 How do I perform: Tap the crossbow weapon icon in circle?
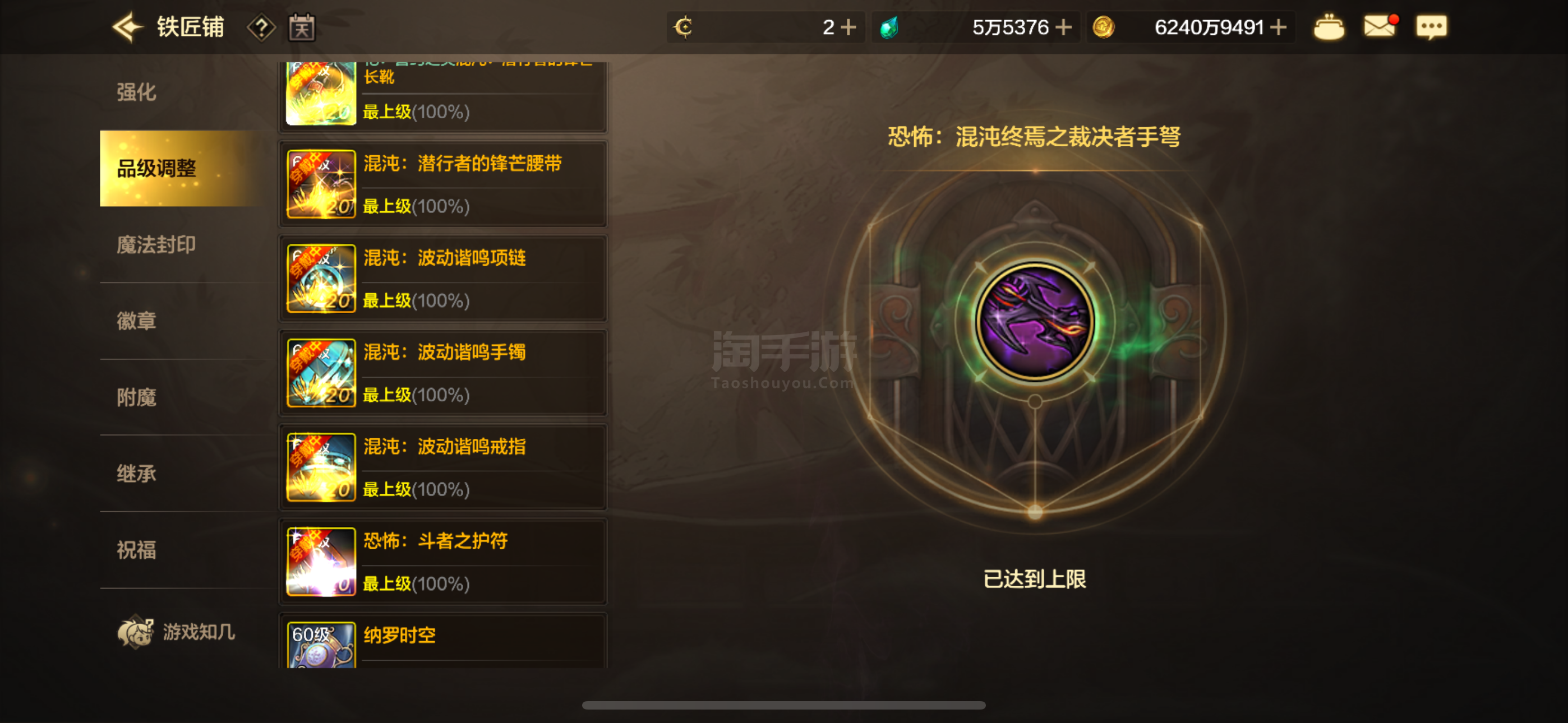1035,321
